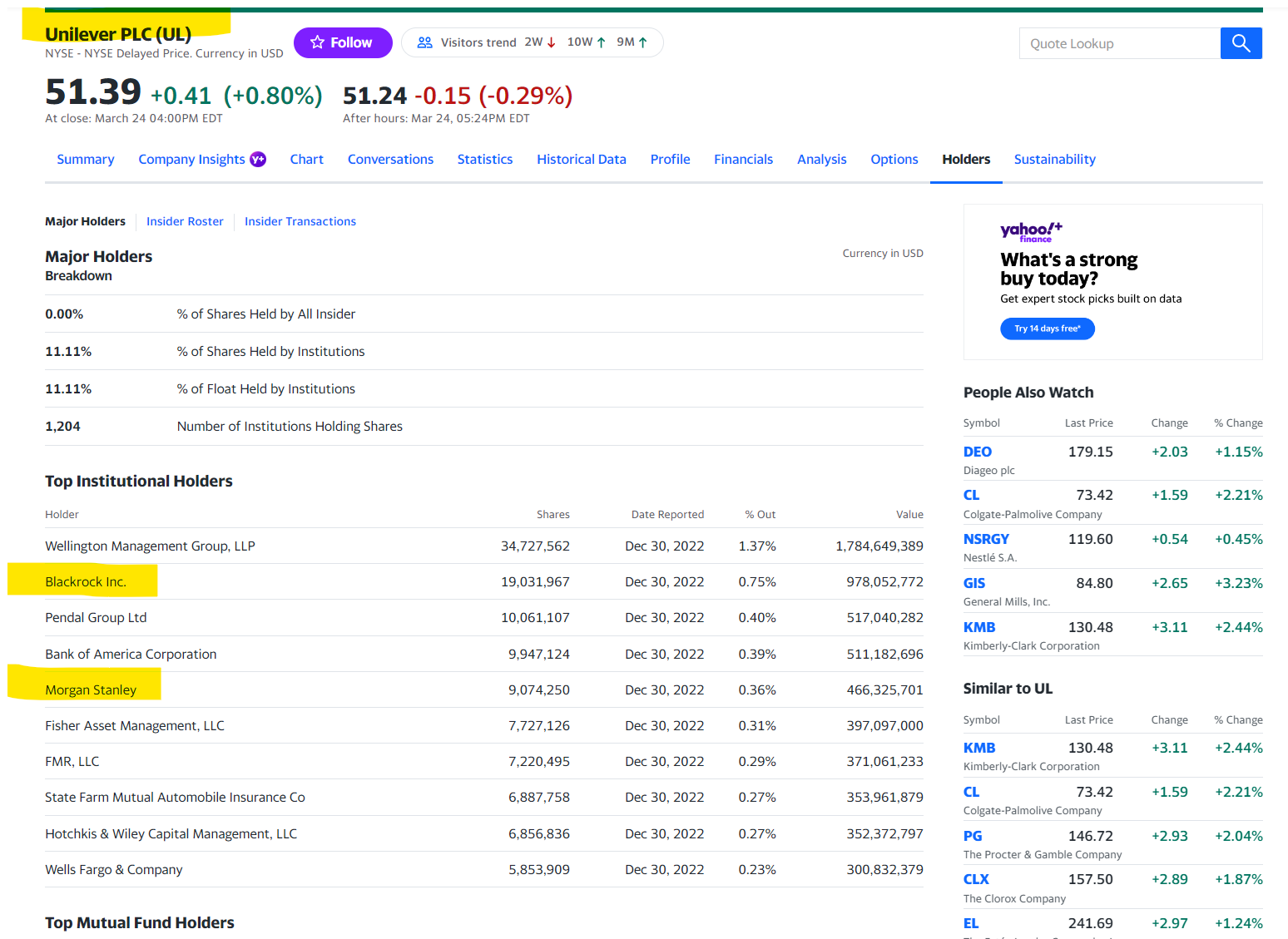This screenshot has height=939, width=1288.
Task: Click the Try 14 days free button
Action: pyautogui.click(x=1047, y=329)
